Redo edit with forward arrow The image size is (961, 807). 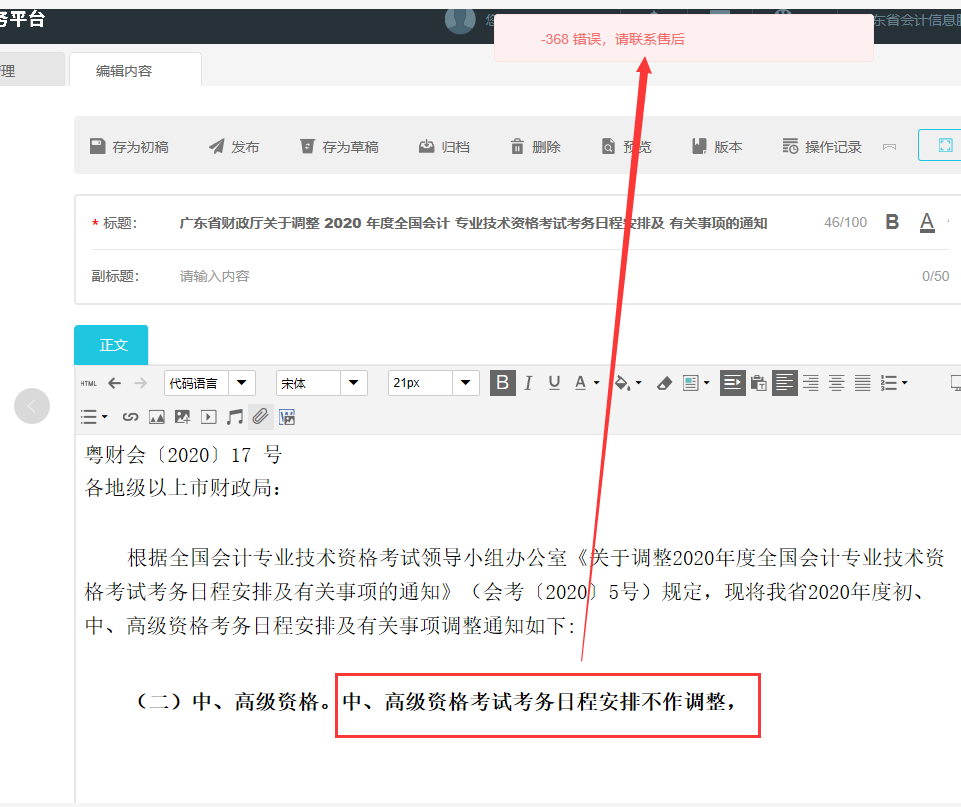click(x=140, y=383)
